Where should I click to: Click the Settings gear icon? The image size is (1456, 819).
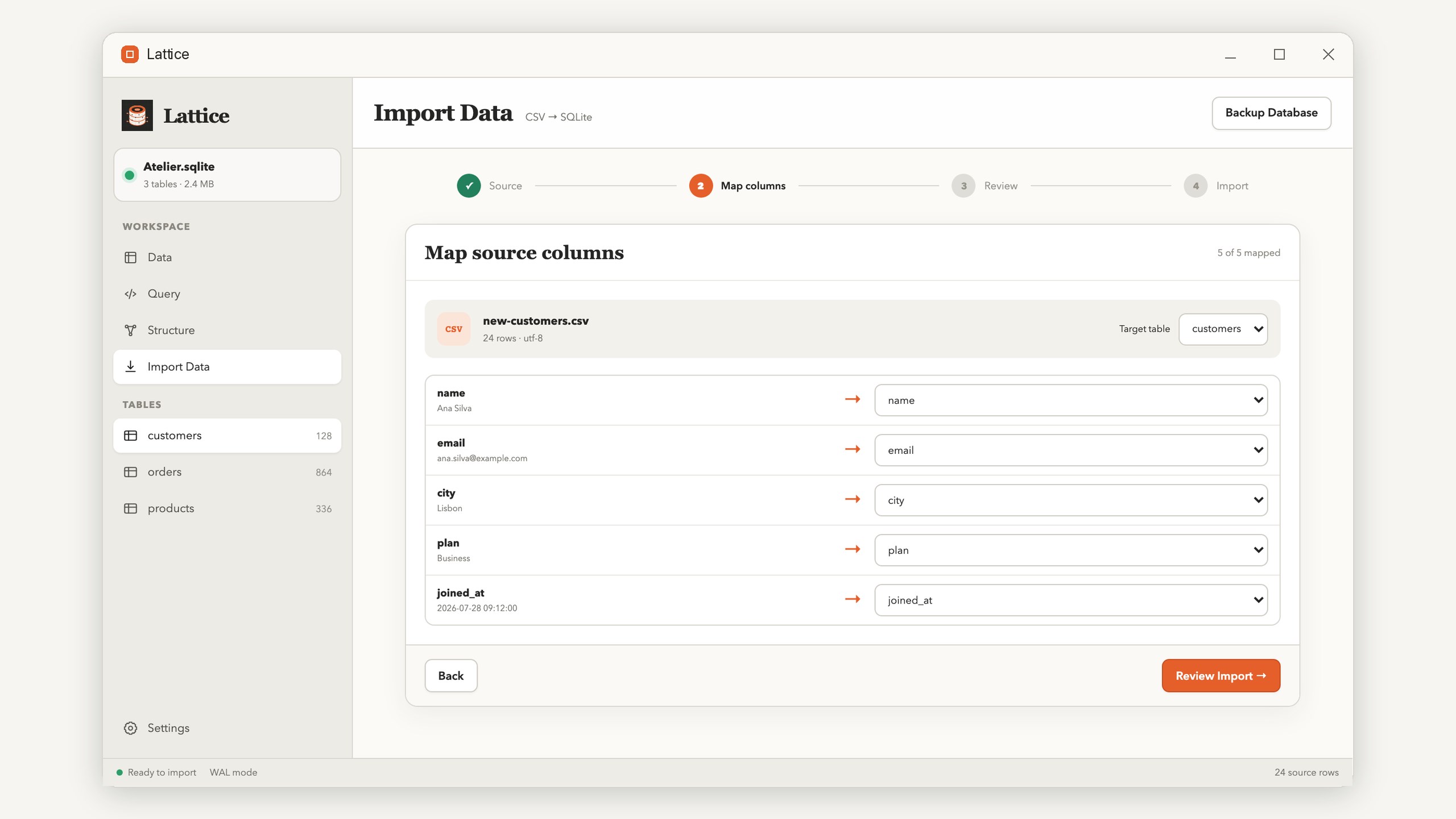[130, 728]
